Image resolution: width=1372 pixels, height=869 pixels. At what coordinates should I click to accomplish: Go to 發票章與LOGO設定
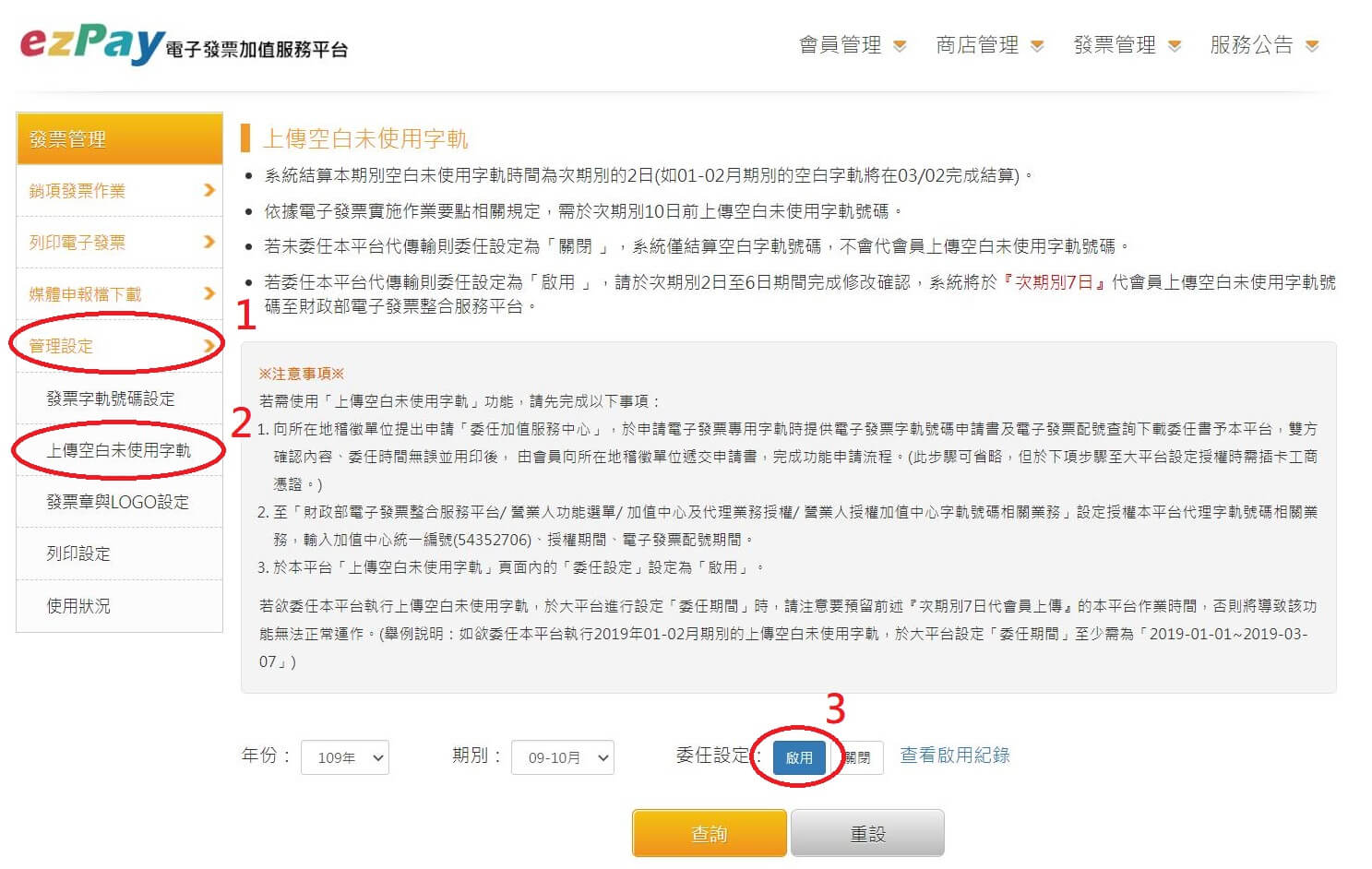[x=117, y=502]
